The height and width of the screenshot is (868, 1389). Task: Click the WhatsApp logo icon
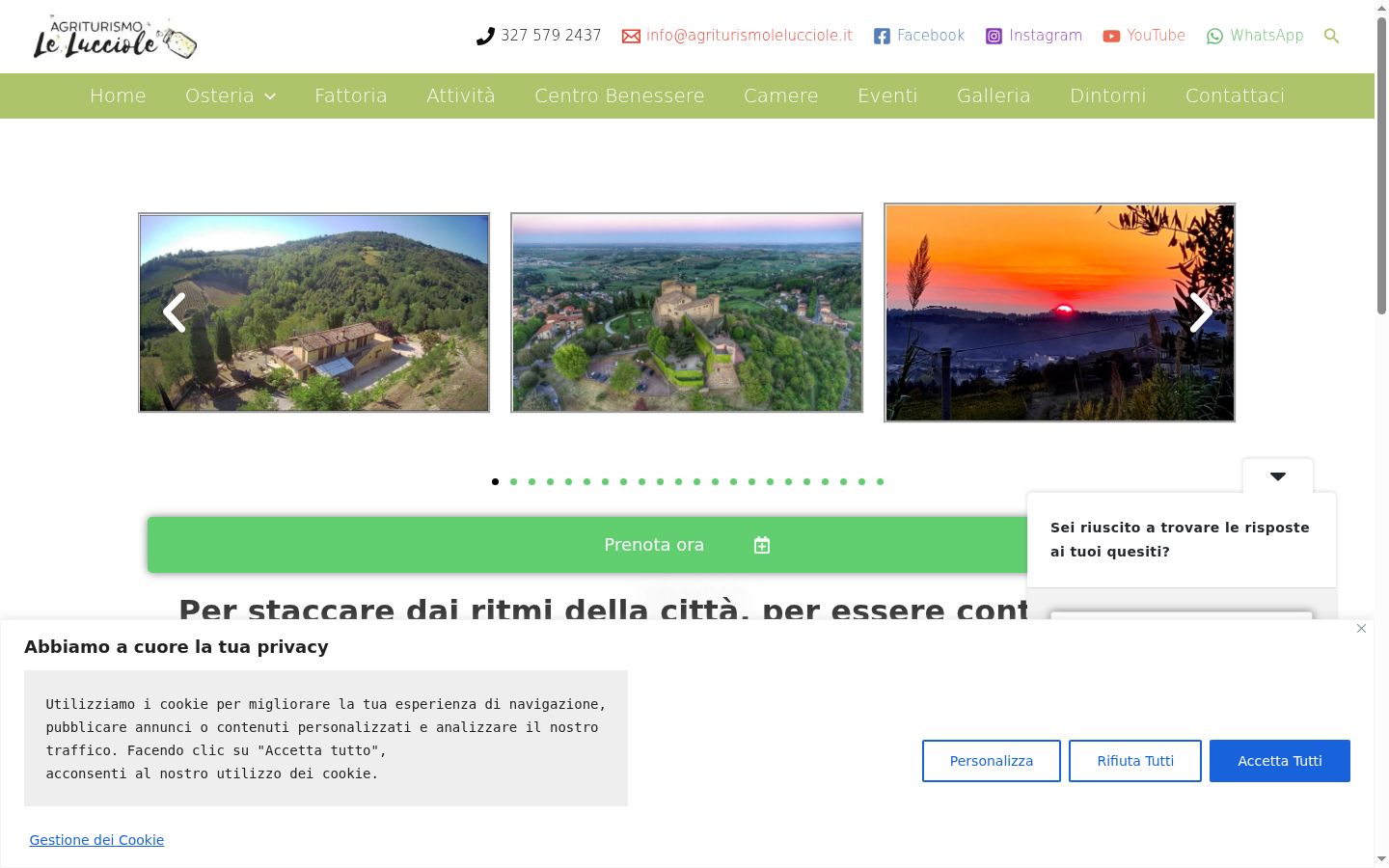click(x=1214, y=36)
